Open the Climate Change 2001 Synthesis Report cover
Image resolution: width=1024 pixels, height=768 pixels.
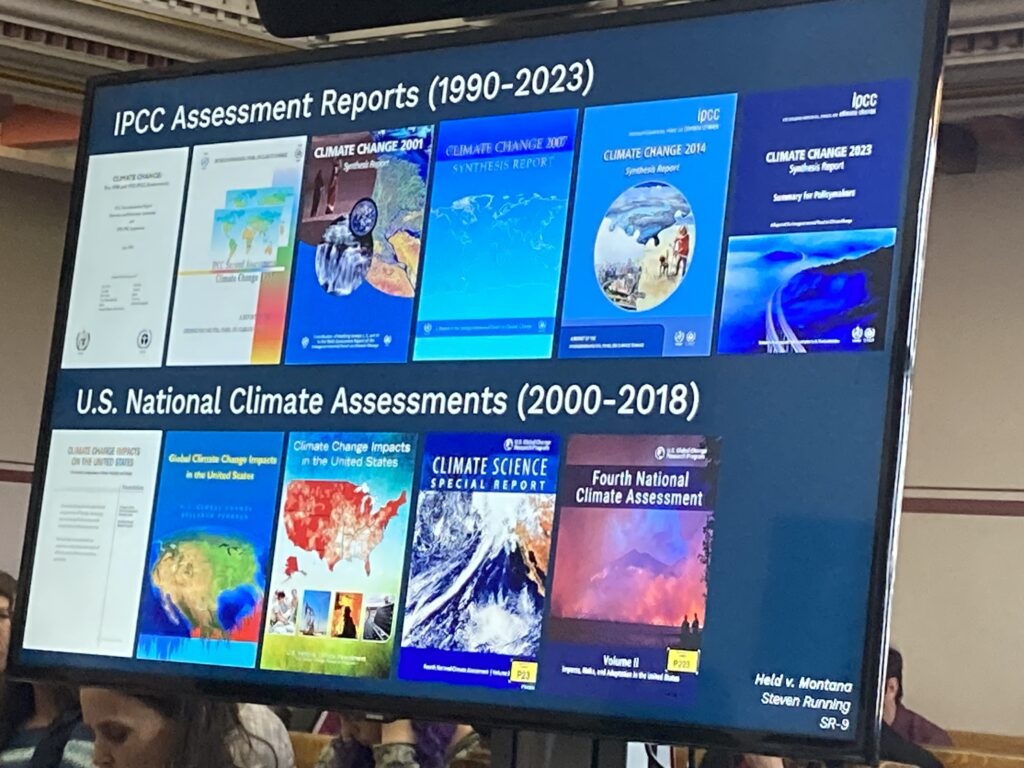click(x=357, y=245)
